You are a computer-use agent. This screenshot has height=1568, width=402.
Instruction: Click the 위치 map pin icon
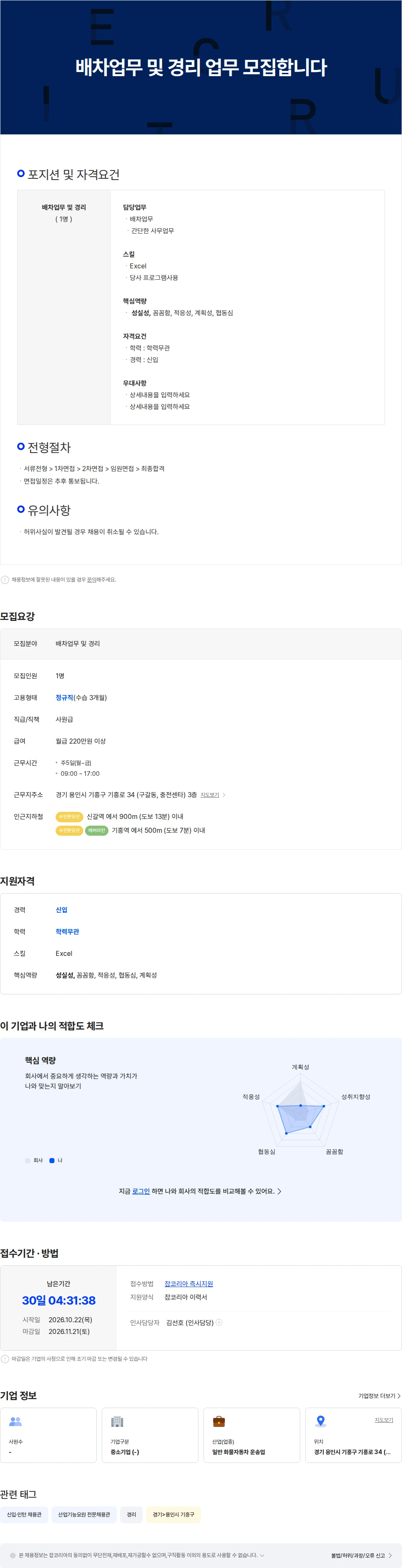320,1421
